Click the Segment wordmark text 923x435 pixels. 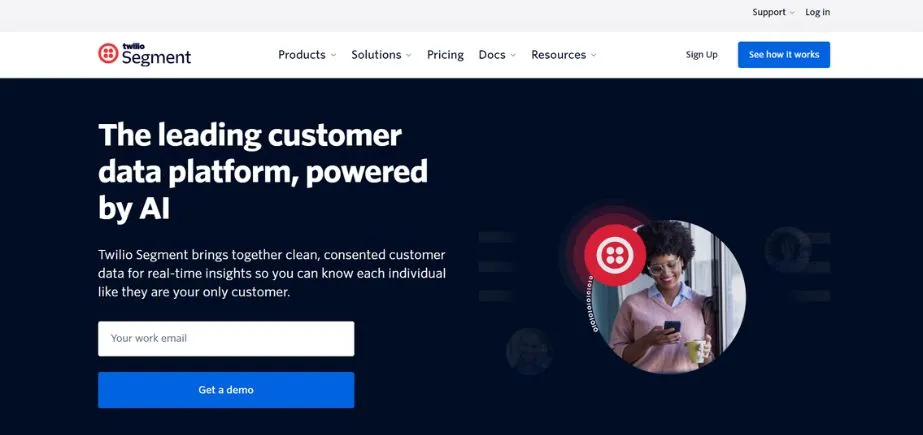[x=157, y=58]
